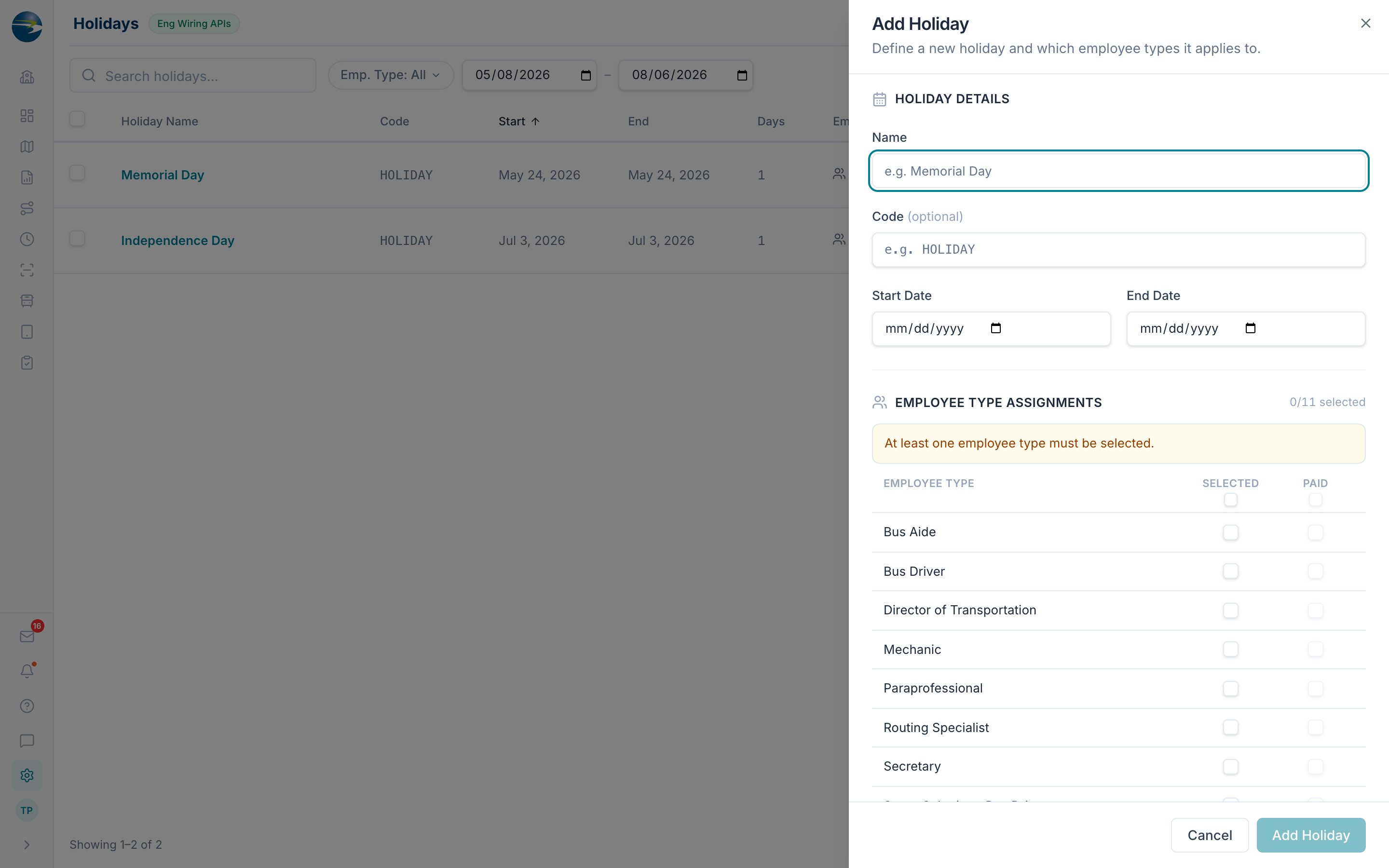The width and height of the screenshot is (1389, 868).
Task: Open the TP user avatar menu
Action: [27, 811]
